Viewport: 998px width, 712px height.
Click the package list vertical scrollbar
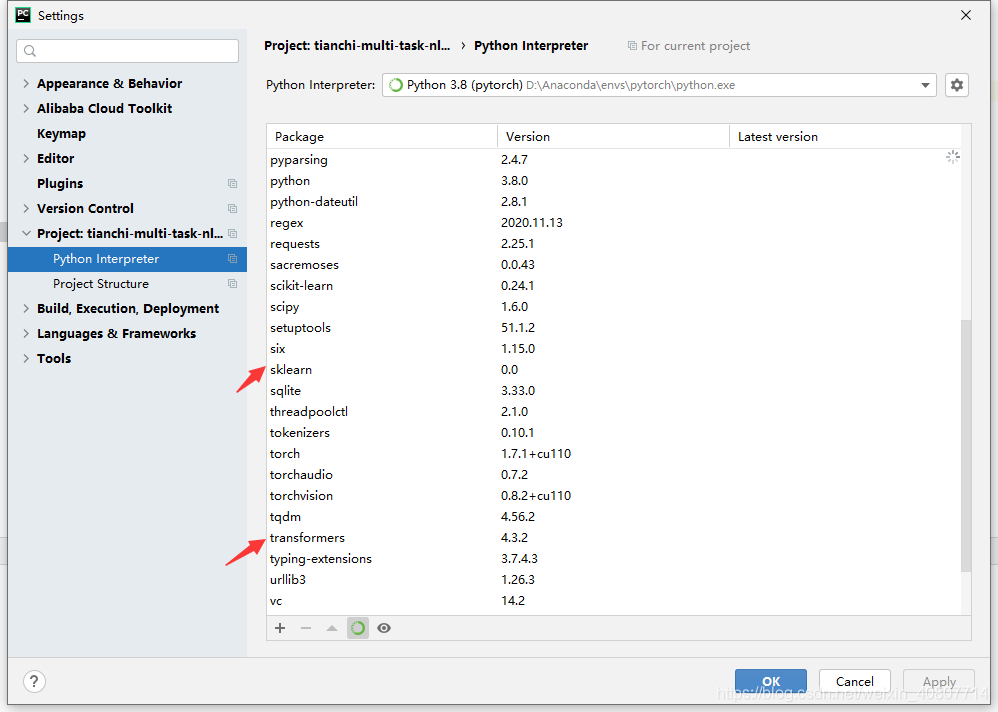966,445
